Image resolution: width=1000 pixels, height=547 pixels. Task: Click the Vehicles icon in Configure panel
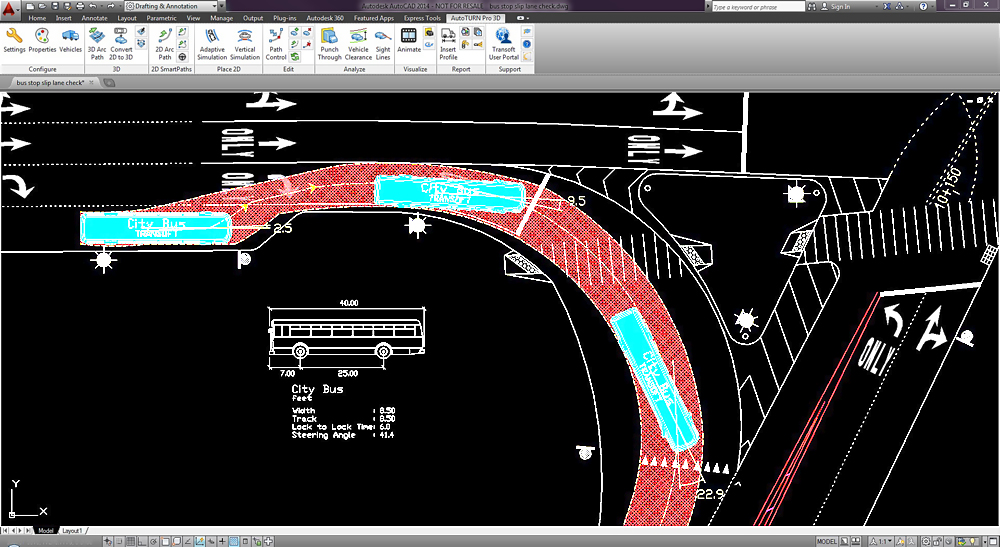point(70,41)
